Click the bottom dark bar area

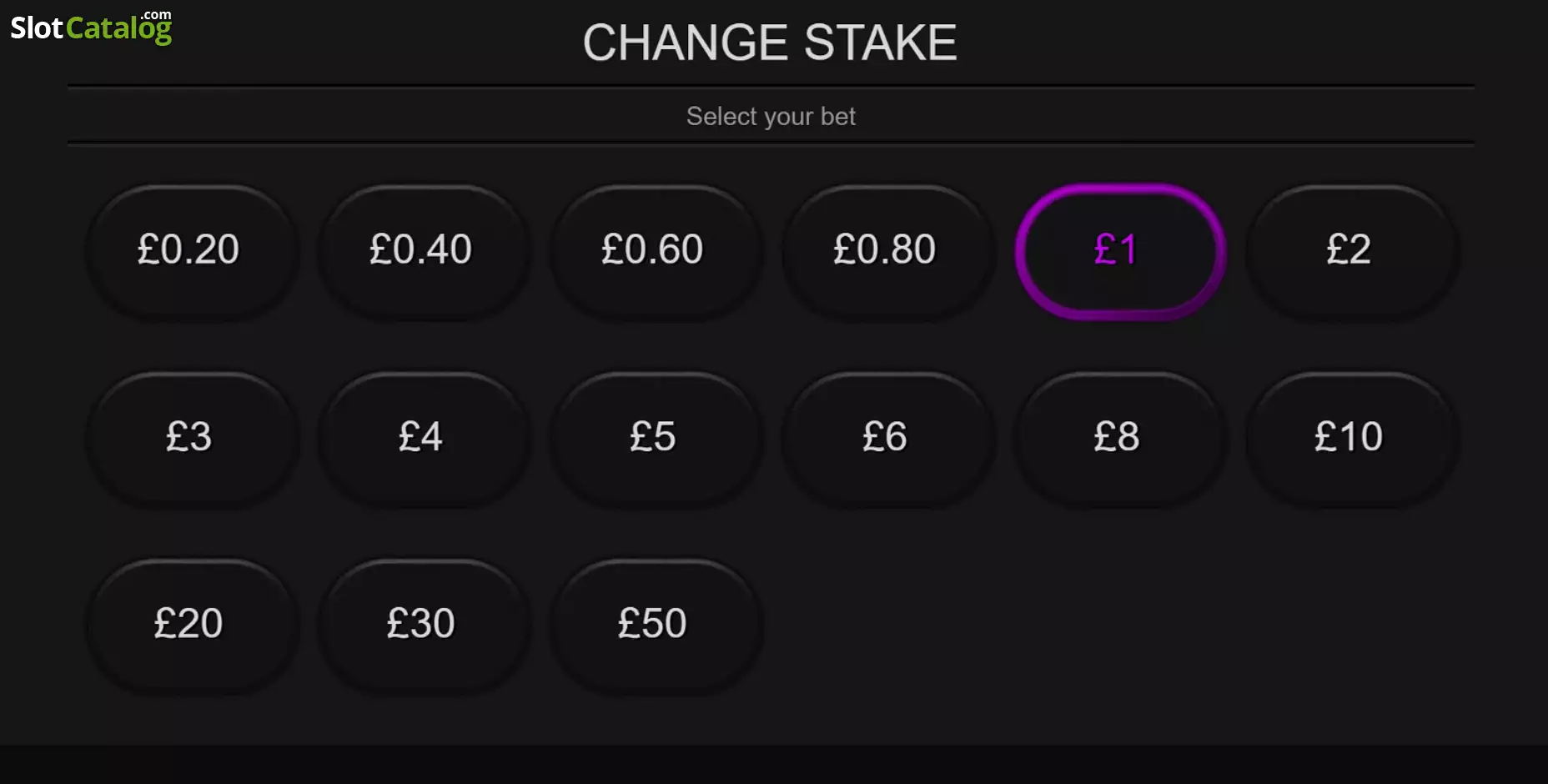774,765
